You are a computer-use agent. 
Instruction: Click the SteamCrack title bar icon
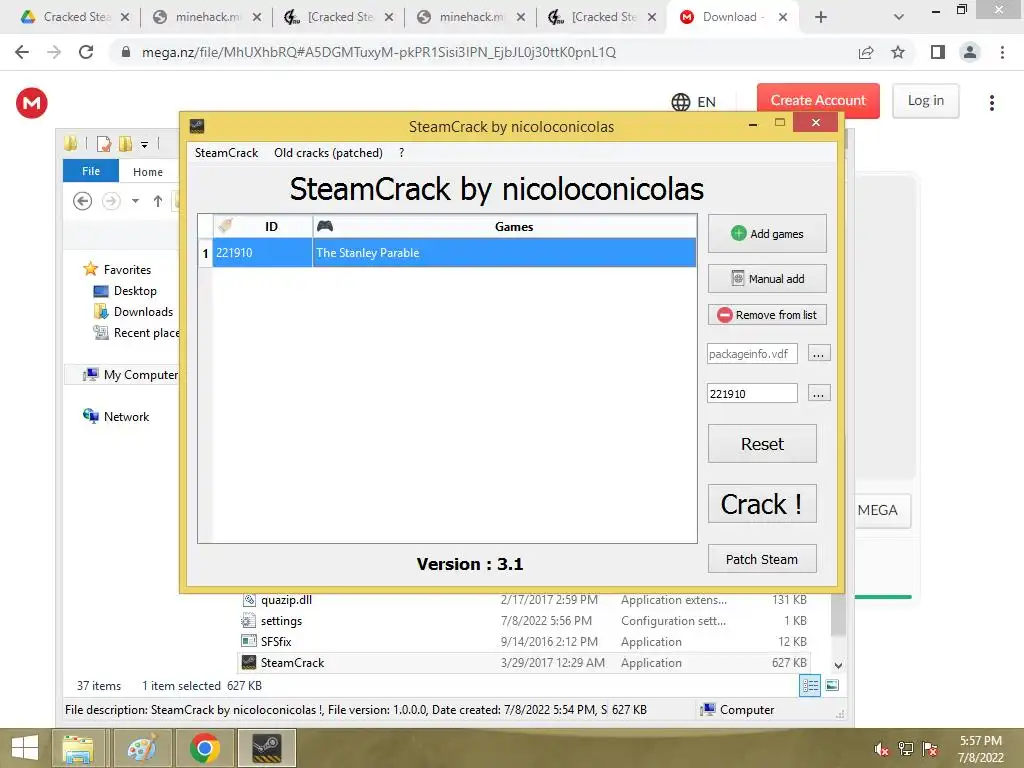pyautogui.click(x=197, y=126)
